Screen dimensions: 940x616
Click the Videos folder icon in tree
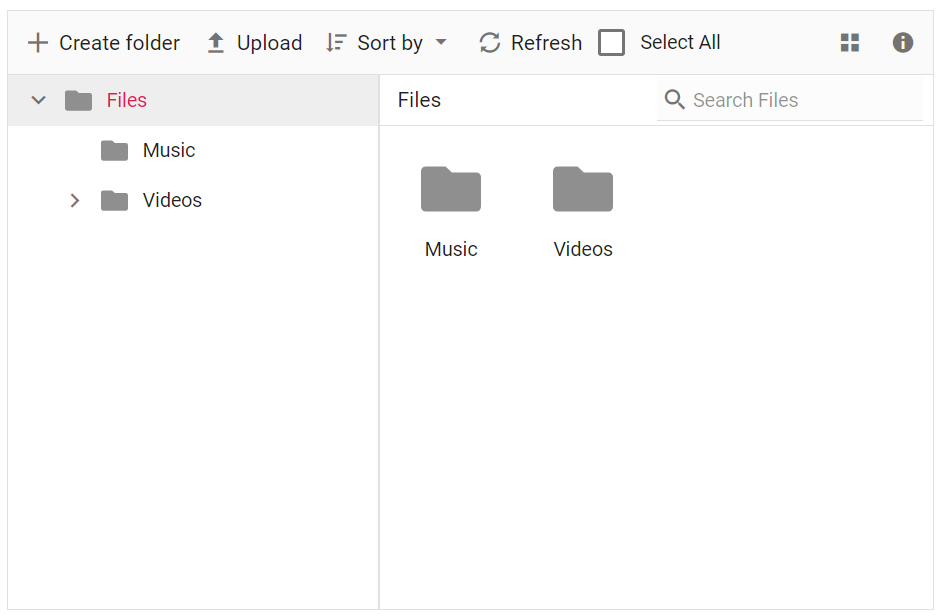(x=115, y=201)
